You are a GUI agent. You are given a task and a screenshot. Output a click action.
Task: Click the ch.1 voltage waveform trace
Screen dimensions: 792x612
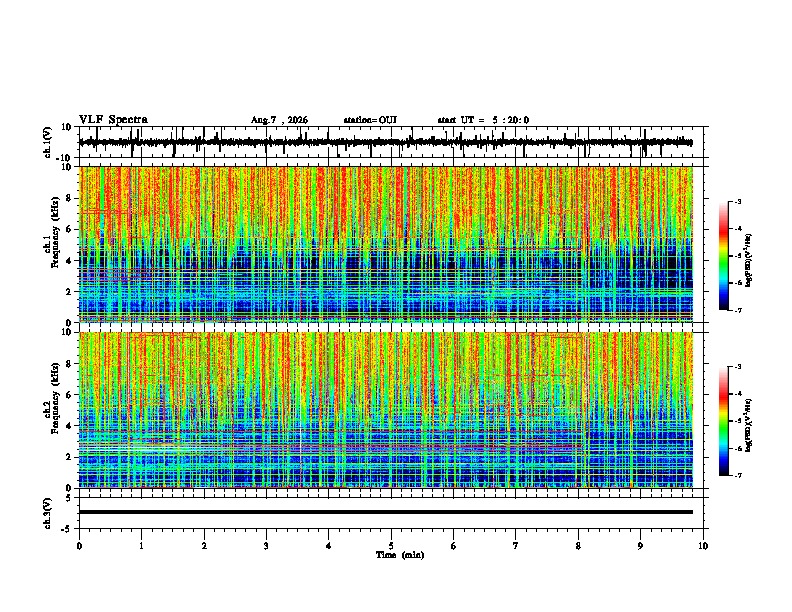coord(386,142)
